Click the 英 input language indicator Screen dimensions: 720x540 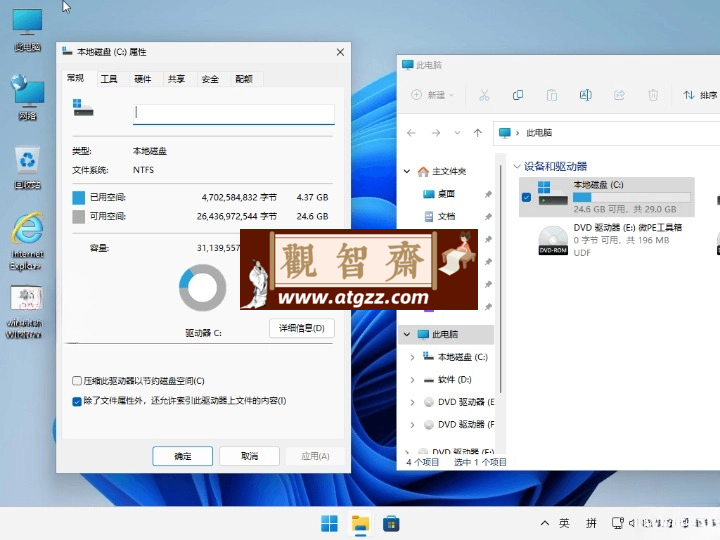coord(564,523)
